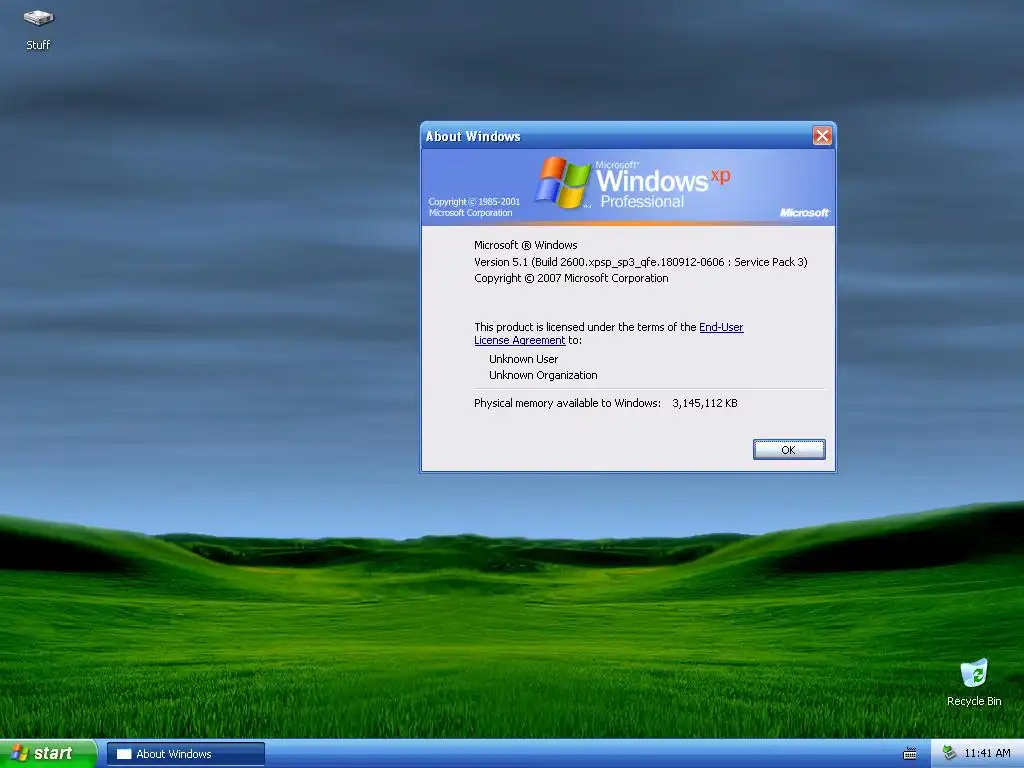The height and width of the screenshot is (768, 1024).
Task: Click the 'Professional' banner text
Action: [x=642, y=201]
